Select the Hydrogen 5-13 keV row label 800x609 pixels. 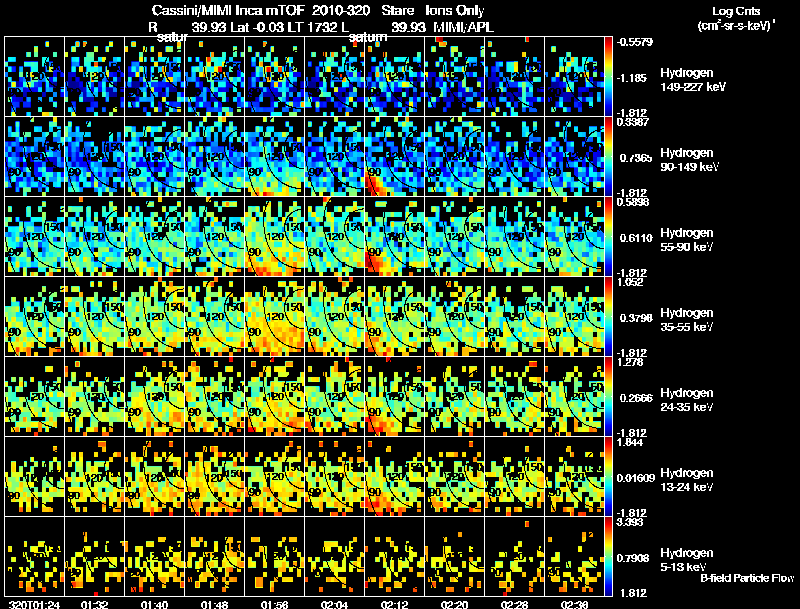(687, 560)
